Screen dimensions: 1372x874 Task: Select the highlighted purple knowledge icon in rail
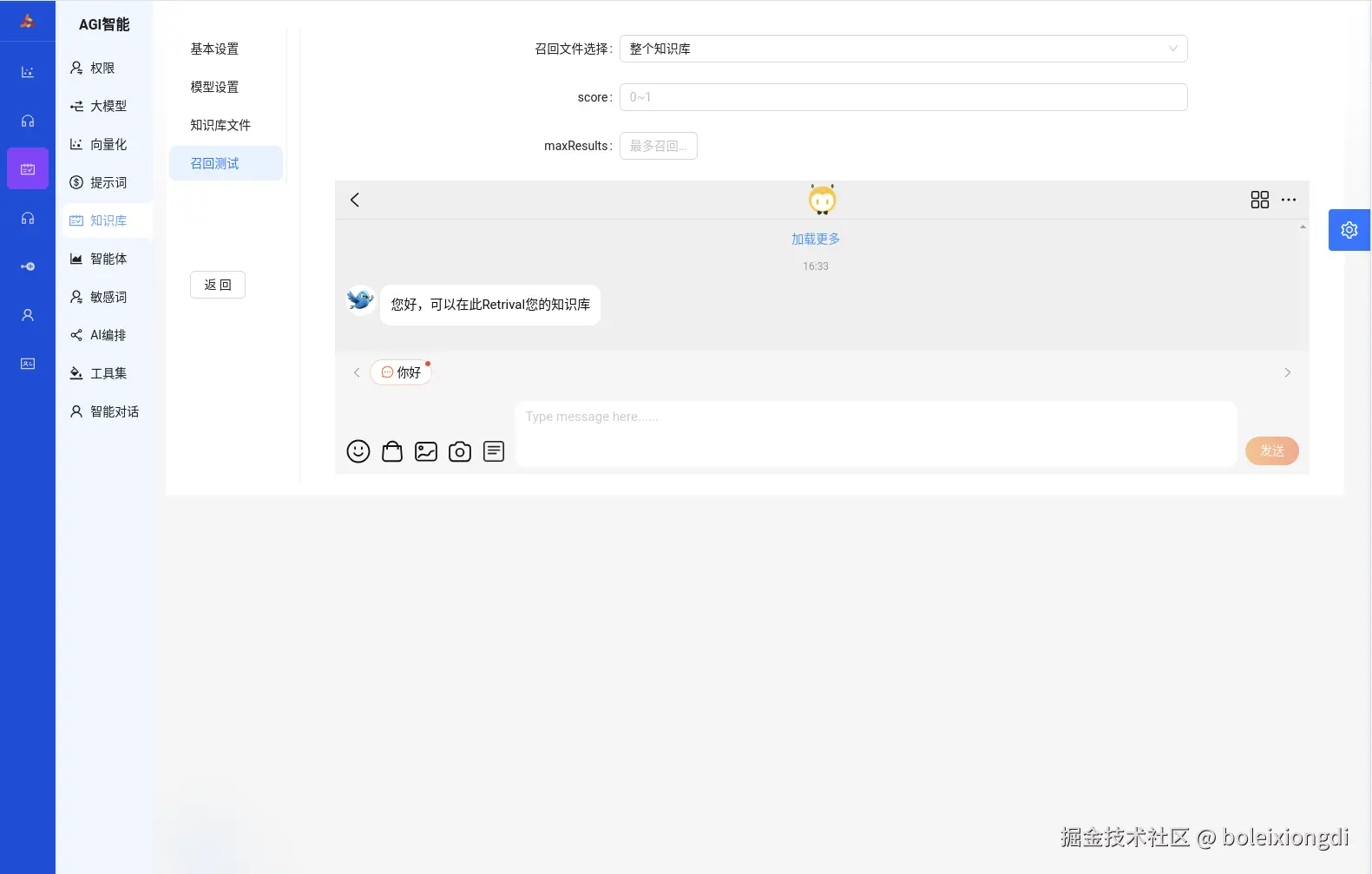(28, 169)
